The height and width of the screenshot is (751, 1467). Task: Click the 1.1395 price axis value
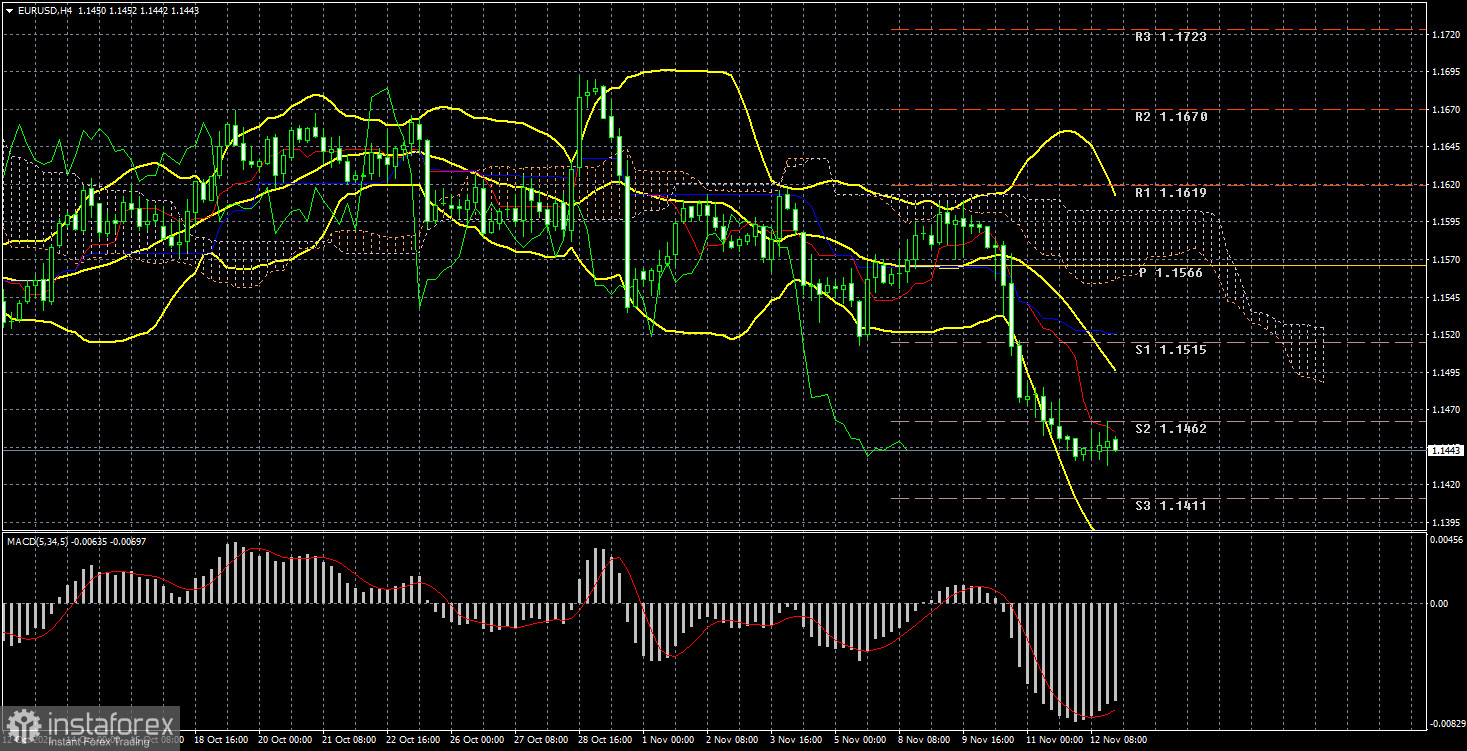pyautogui.click(x=1447, y=523)
